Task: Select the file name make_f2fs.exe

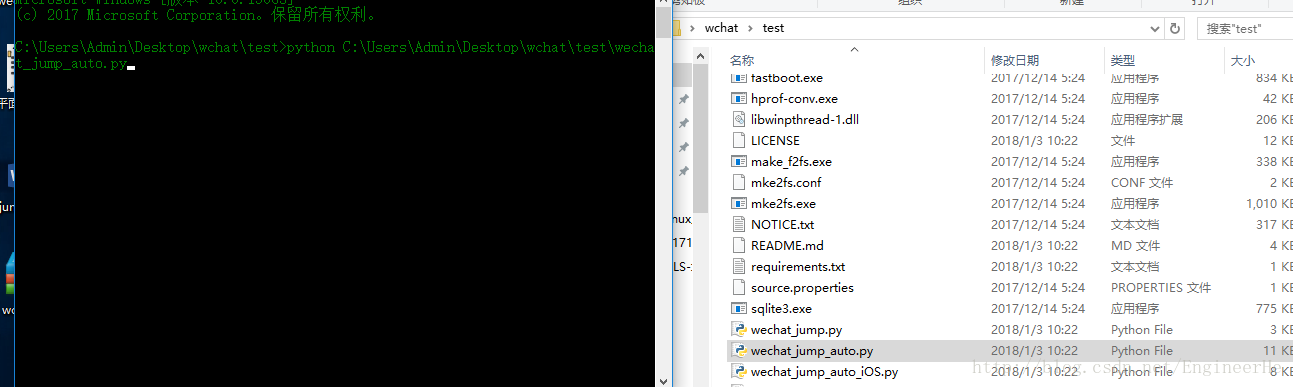Action: (791, 161)
